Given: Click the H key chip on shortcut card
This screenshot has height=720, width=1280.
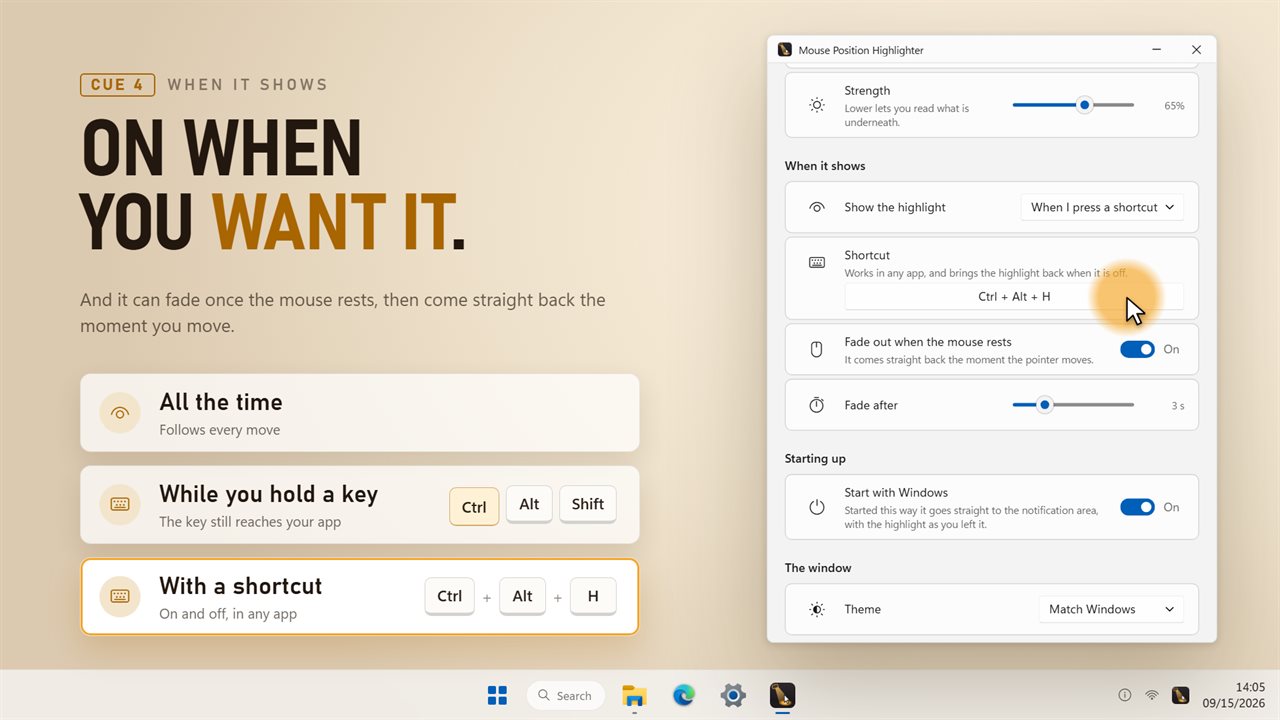Looking at the screenshot, I should [593, 597].
